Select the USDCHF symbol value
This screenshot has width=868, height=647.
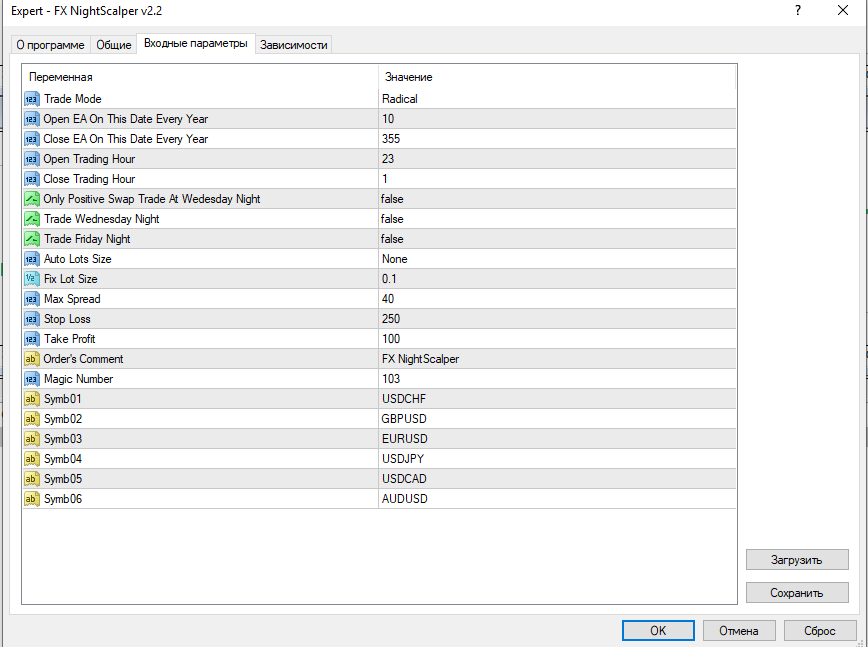coord(404,398)
